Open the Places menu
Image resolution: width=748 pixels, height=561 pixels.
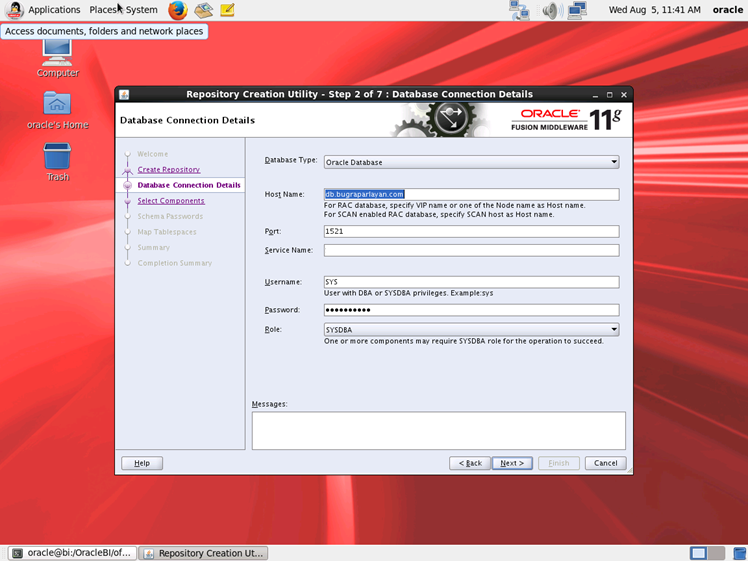tap(103, 10)
